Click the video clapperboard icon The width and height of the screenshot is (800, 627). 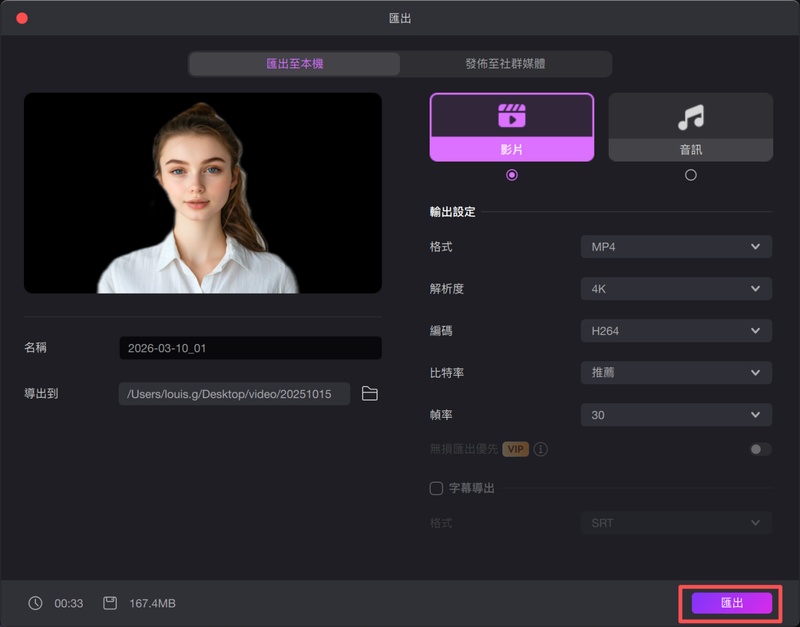point(511,115)
